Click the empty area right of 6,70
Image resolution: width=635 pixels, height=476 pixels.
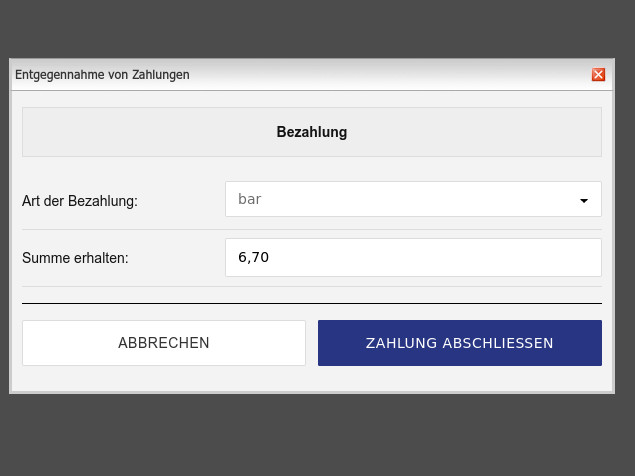coord(433,258)
